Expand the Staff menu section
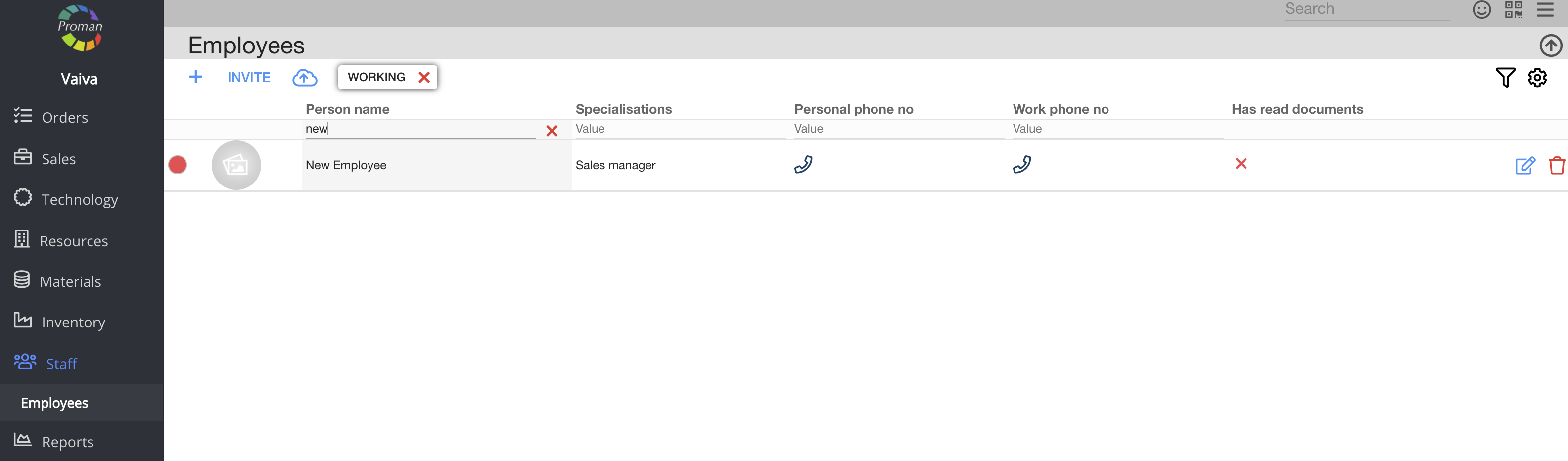Screen dimensions: 1568x461 61,364
